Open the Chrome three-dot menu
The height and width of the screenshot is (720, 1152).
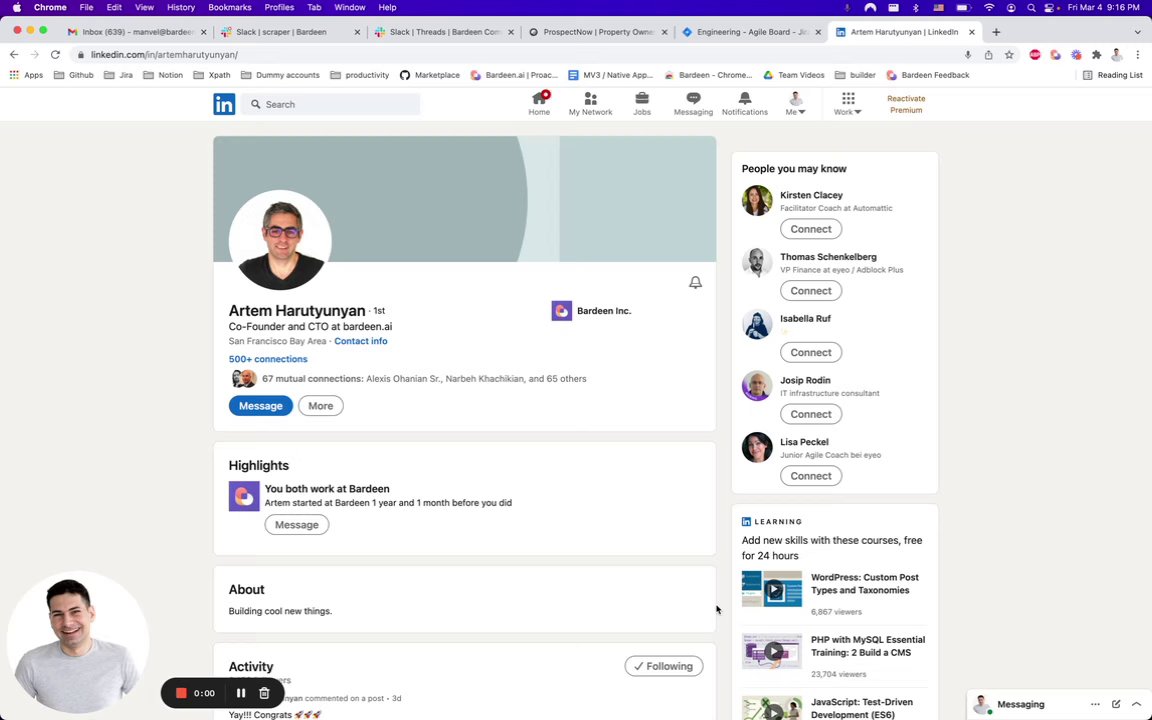click(1137, 55)
